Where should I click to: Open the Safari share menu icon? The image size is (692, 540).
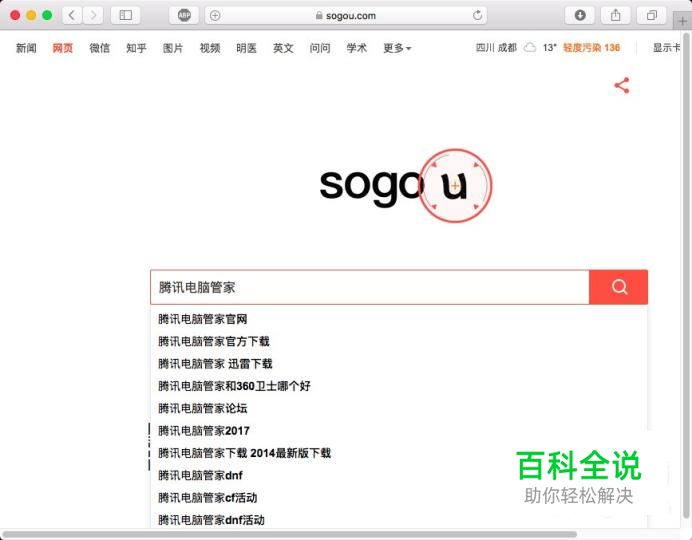[x=616, y=15]
